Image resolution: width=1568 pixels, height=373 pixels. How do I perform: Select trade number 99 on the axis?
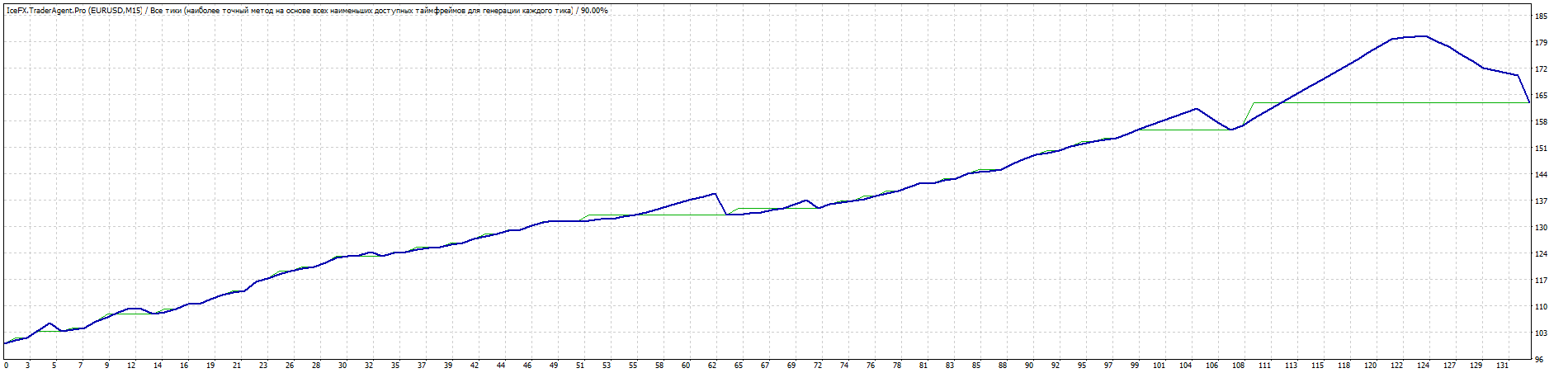1135,366
